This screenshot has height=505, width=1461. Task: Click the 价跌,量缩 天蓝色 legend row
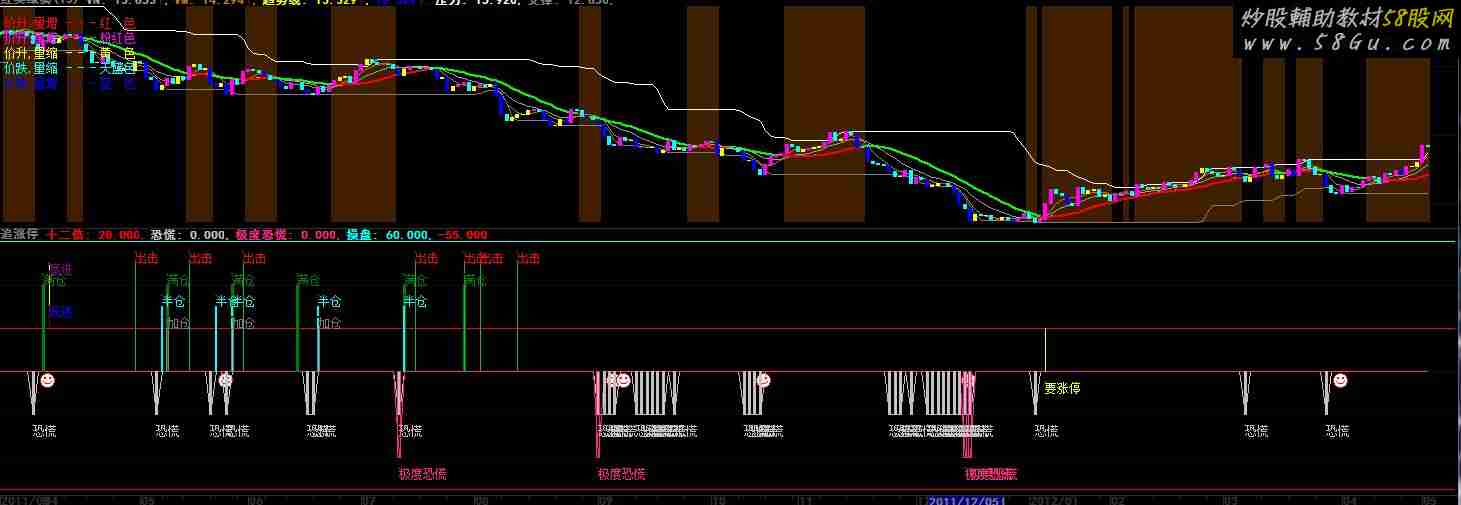(x=68, y=68)
